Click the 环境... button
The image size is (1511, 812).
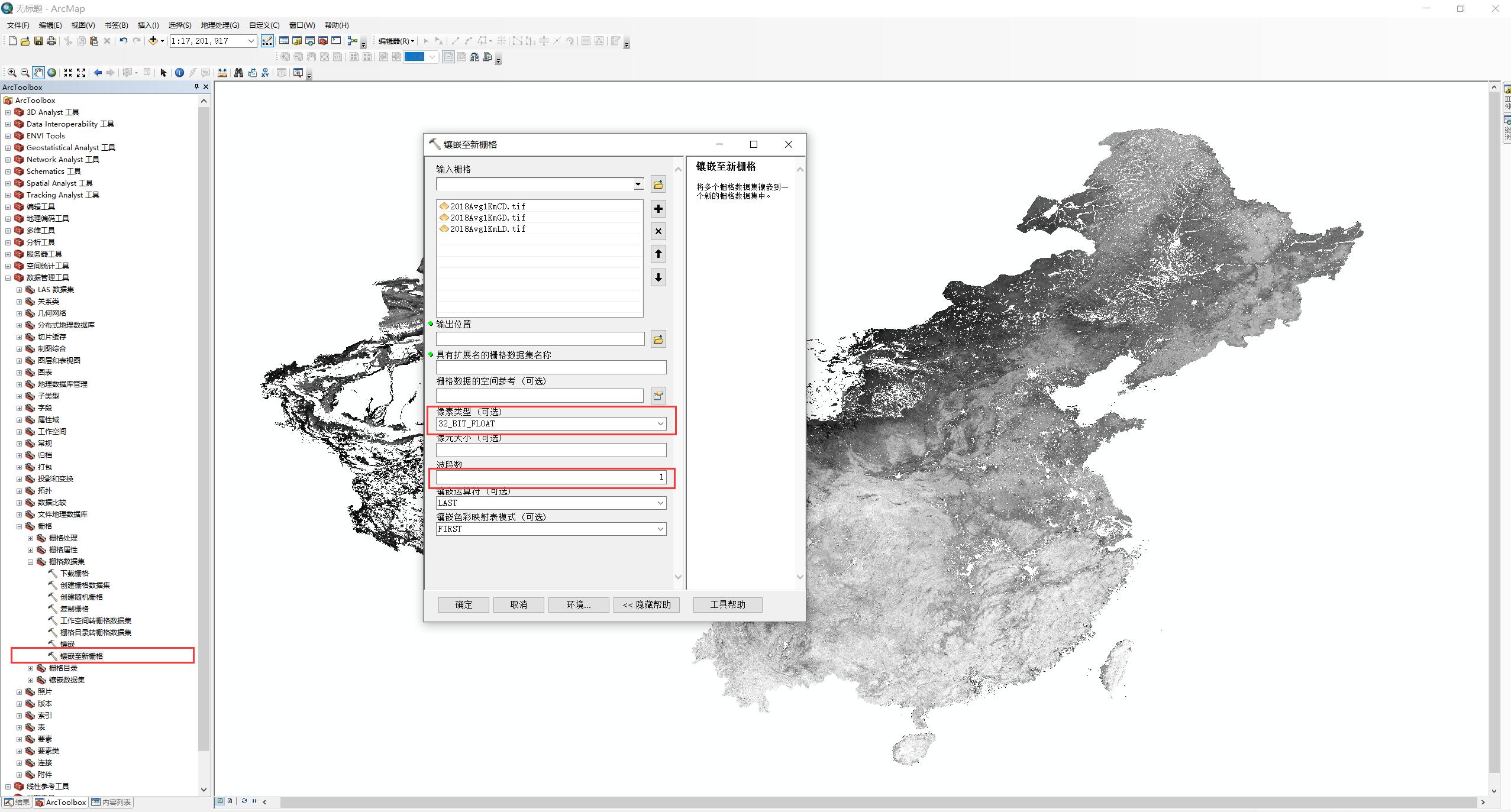[578, 604]
